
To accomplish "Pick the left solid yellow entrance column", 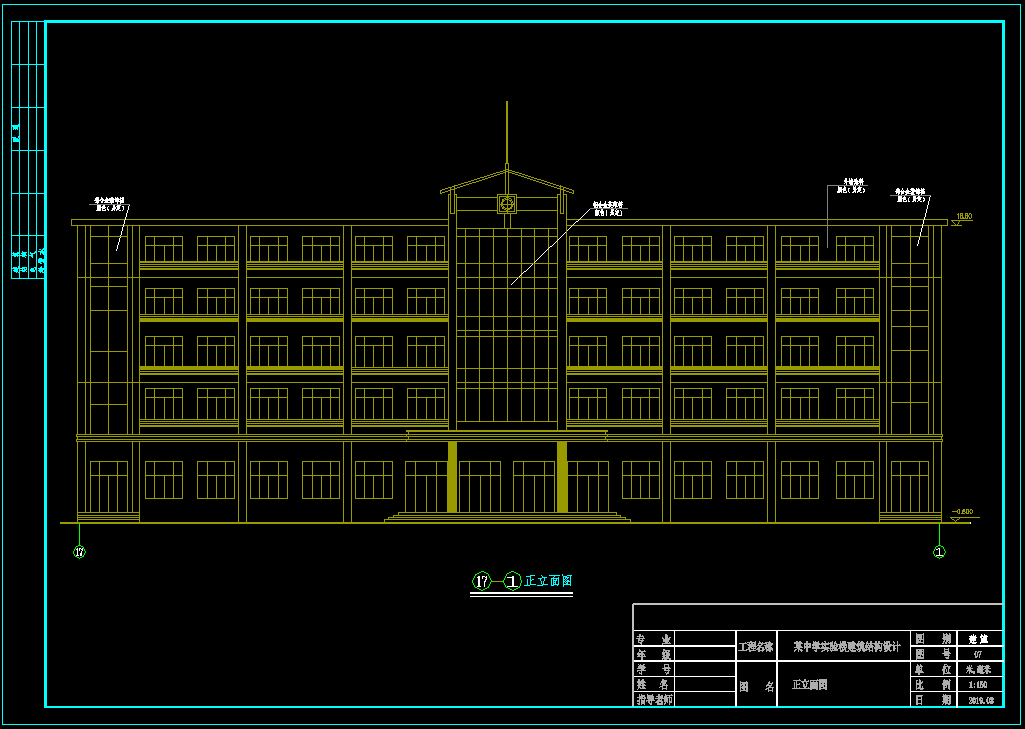I will coord(452,477).
